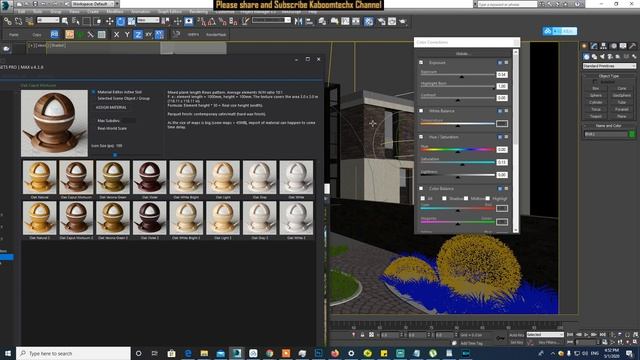Check the Color Balance All checkbox
The height and width of the screenshot is (360, 640).
tap(423, 198)
